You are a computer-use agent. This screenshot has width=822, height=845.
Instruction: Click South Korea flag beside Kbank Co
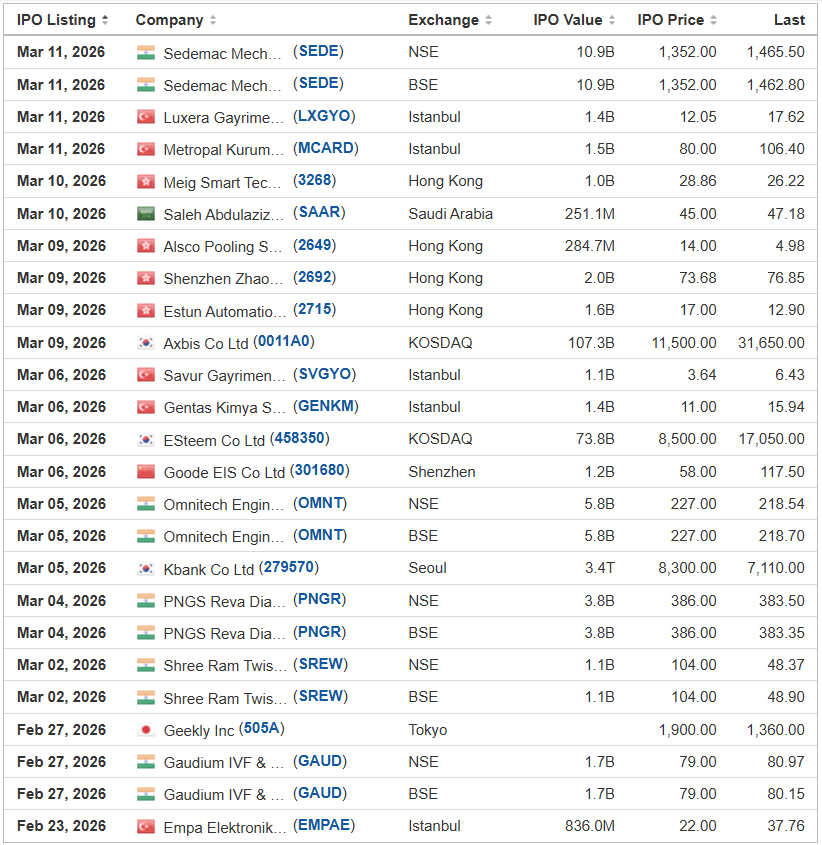coord(146,569)
